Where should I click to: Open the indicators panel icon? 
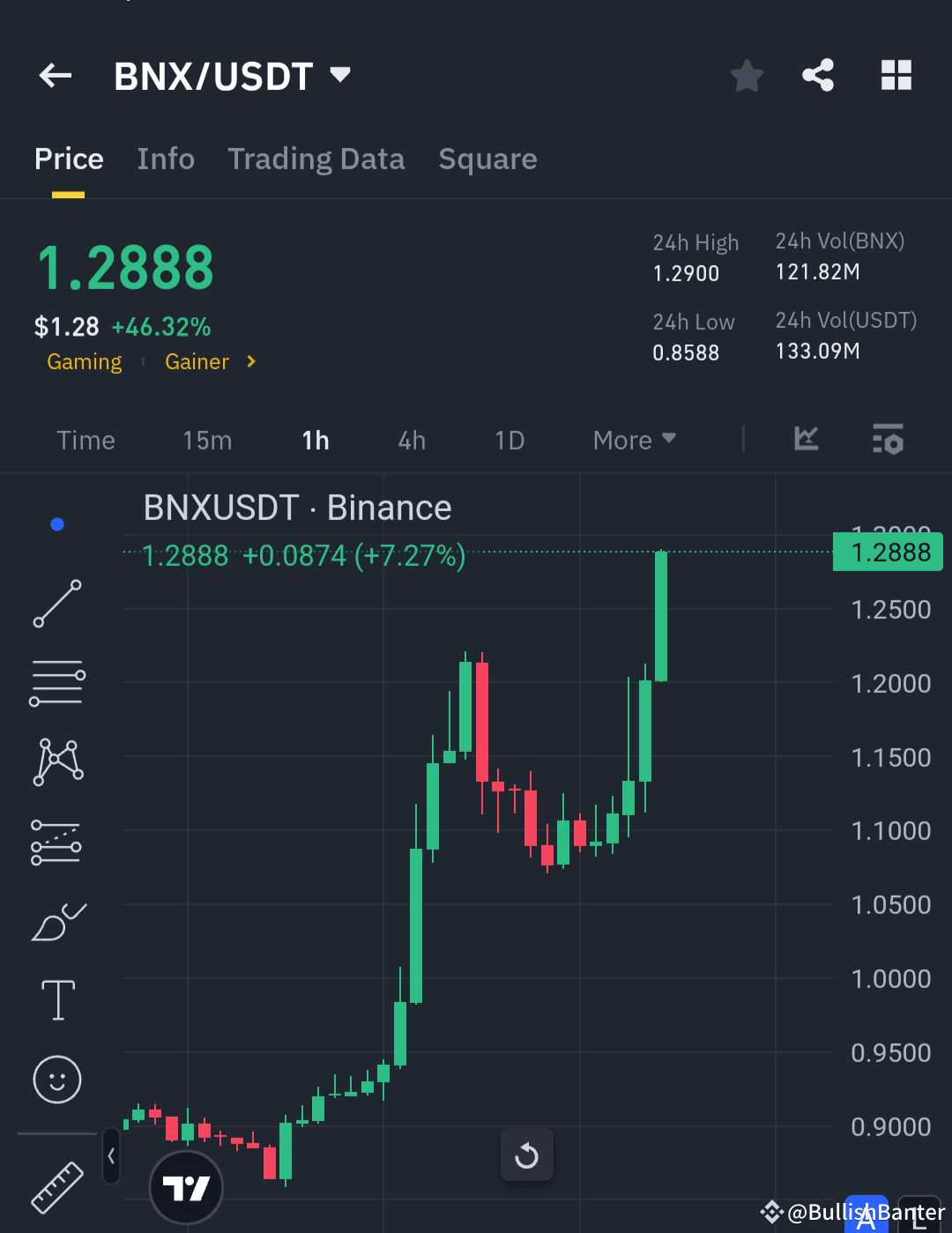tap(805, 439)
